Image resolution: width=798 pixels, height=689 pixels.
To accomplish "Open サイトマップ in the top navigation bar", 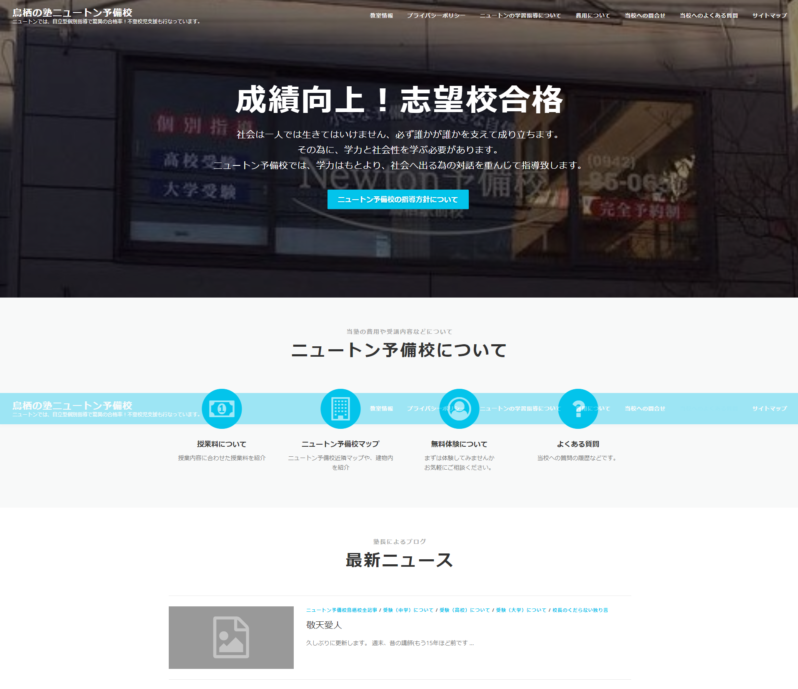I will 769,17.
